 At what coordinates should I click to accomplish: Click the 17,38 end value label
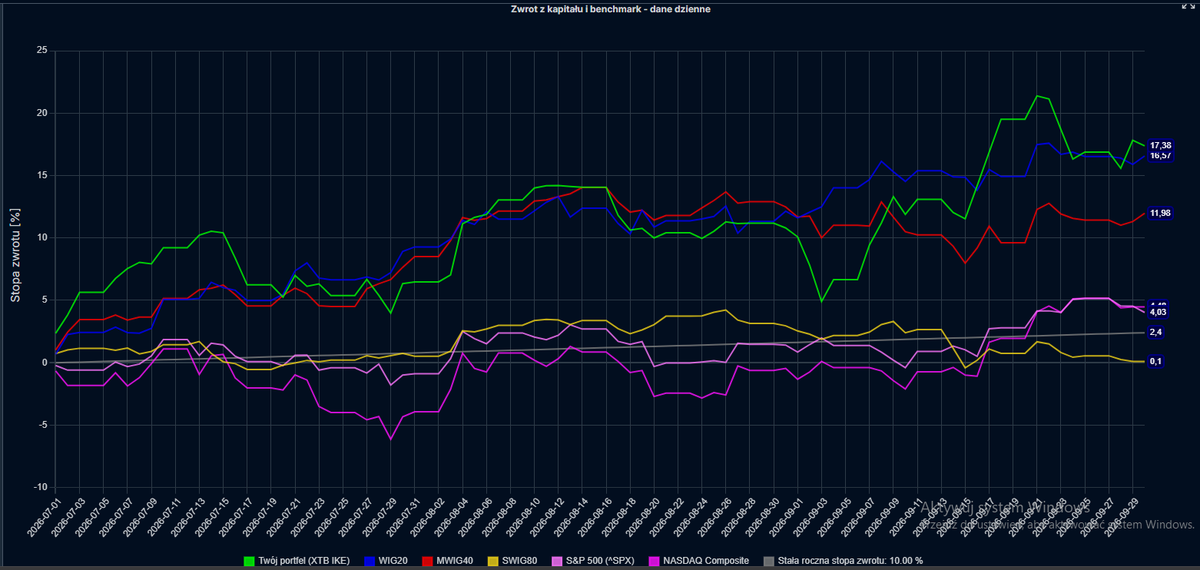(x=1160, y=145)
